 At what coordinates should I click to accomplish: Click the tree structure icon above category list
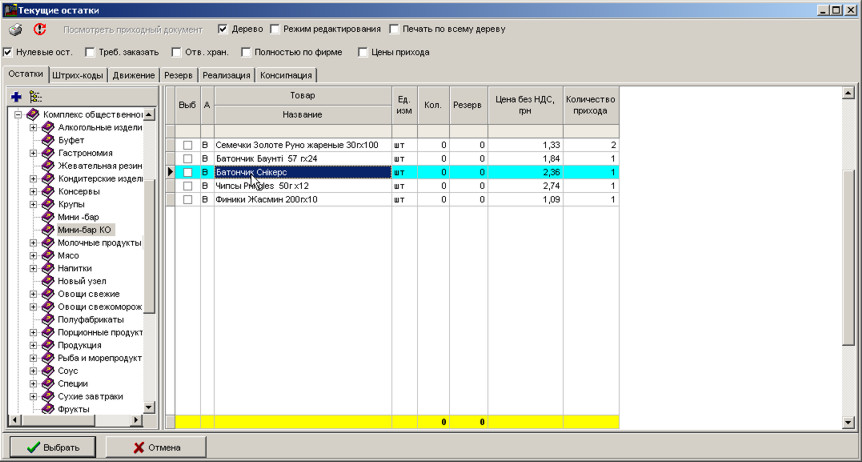click(36, 97)
